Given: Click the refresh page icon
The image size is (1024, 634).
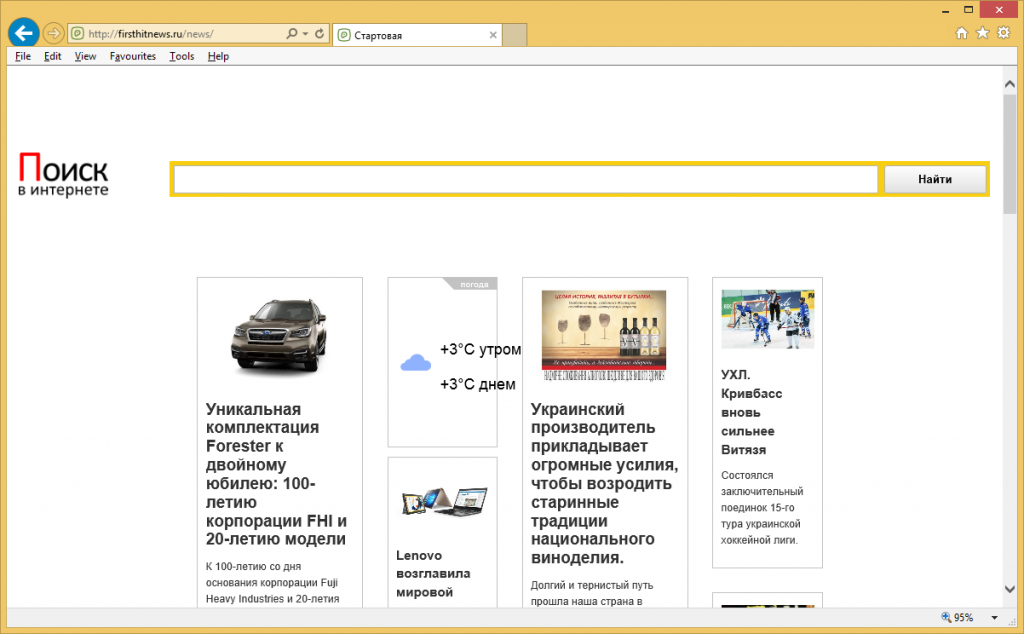Looking at the screenshot, I should click(x=320, y=34).
